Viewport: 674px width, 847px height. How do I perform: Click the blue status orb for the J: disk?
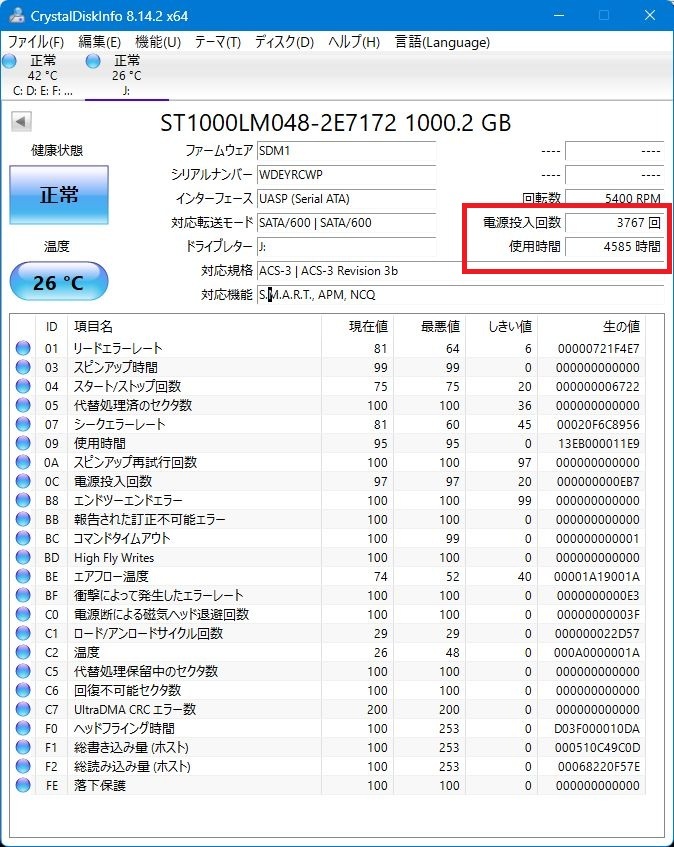[94, 62]
